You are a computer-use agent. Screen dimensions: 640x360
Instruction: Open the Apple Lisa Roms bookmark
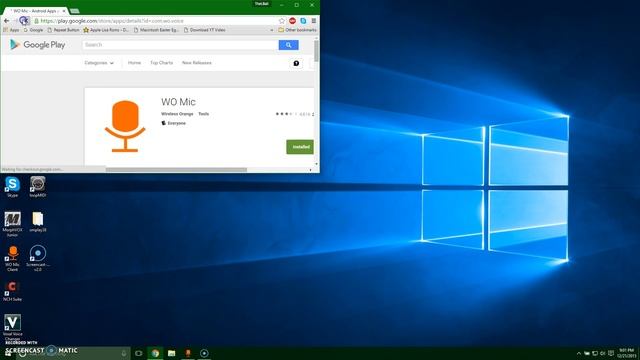point(106,30)
